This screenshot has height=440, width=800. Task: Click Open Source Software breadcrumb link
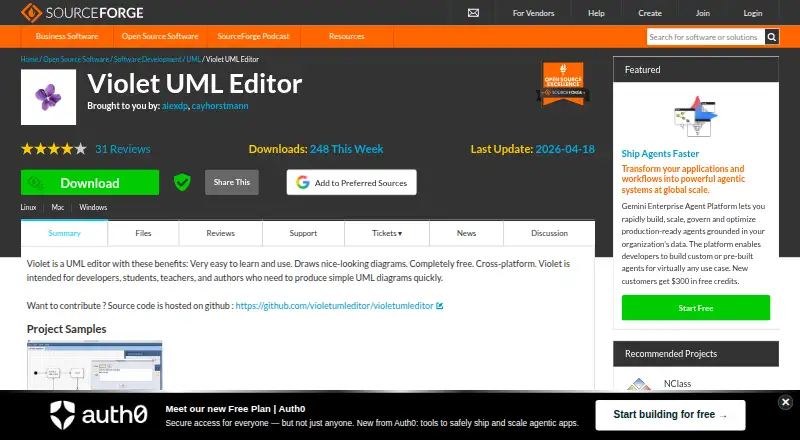click(76, 59)
